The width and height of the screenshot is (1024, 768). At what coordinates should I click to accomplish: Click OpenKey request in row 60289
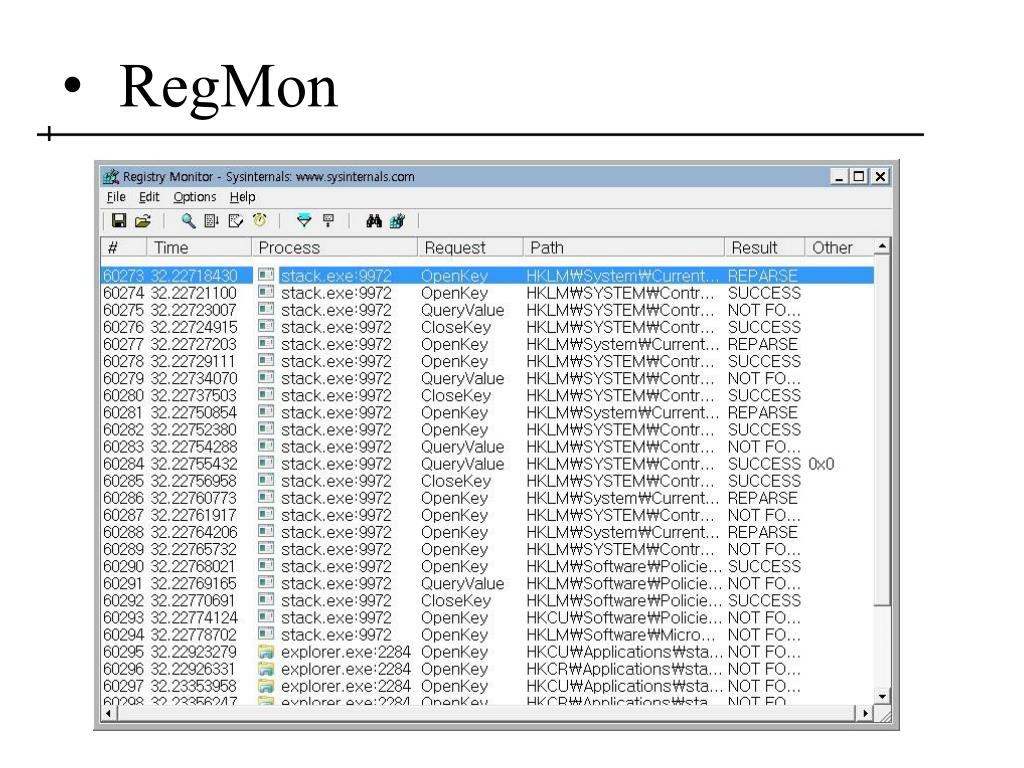pyautogui.click(x=455, y=549)
